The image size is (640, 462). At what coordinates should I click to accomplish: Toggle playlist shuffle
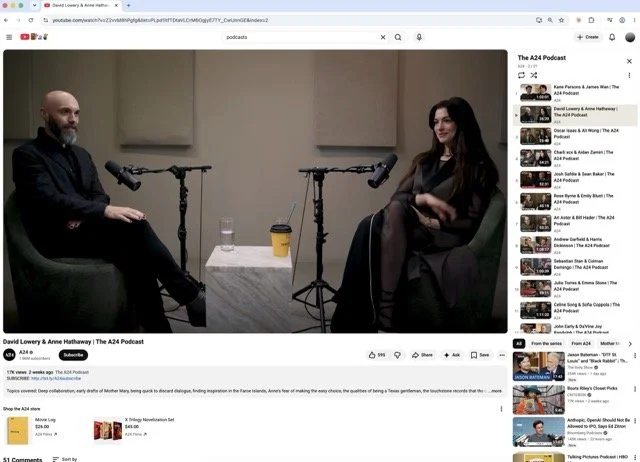click(x=533, y=75)
